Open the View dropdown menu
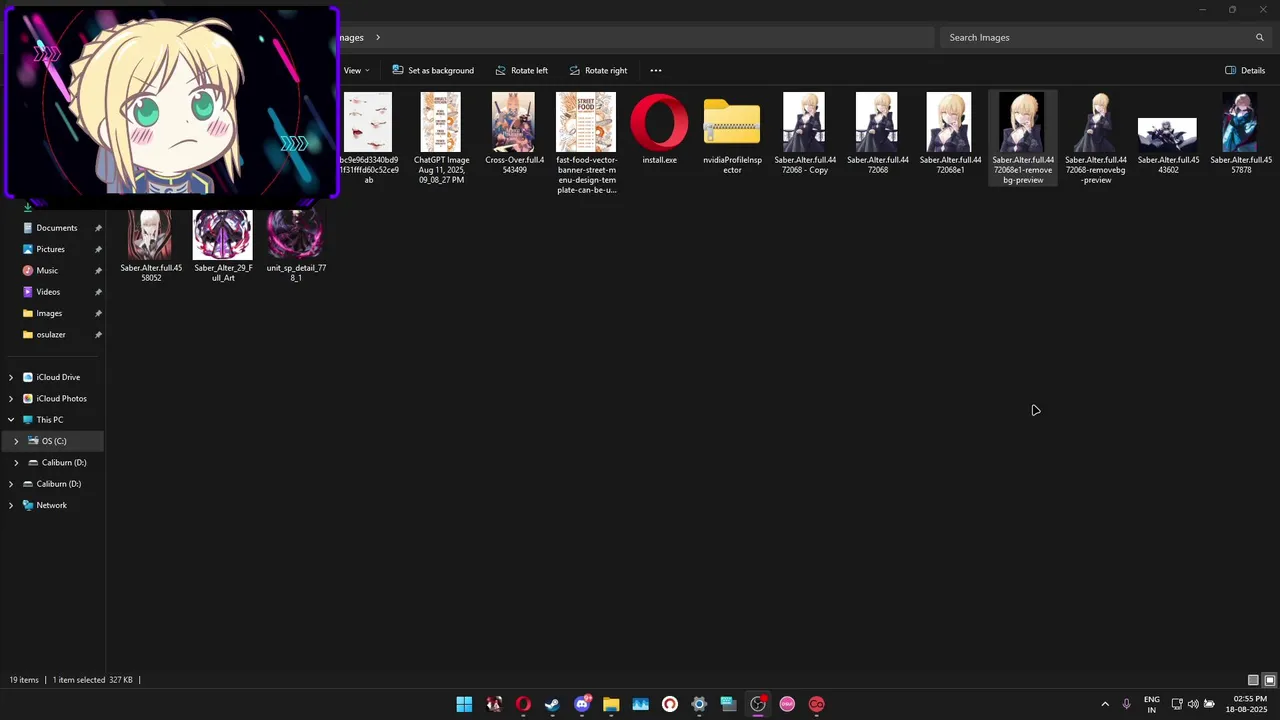The image size is (1280, 720). click(x=357, y=70)
